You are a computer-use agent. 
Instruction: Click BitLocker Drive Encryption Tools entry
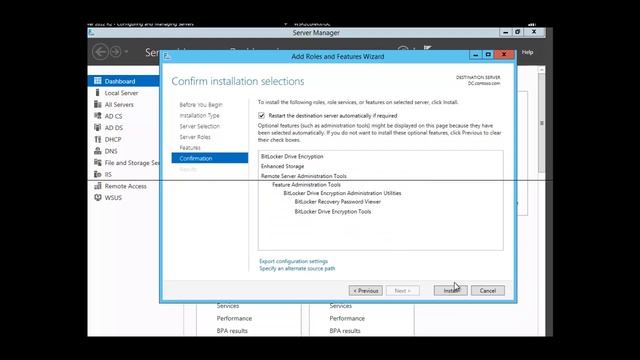coord(333,211)
